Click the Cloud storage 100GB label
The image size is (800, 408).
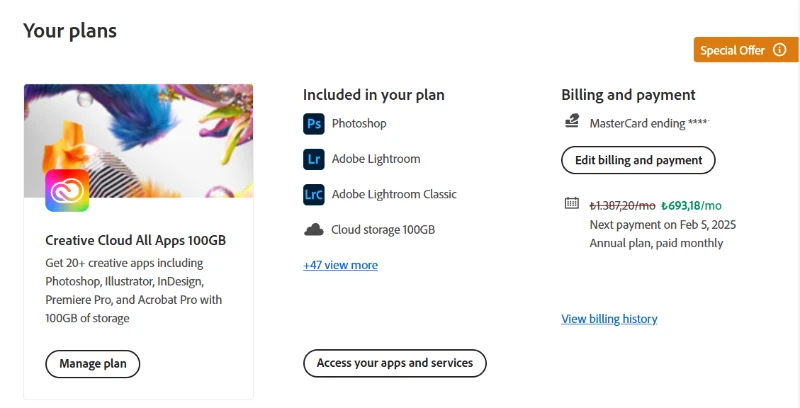[383, 230]
